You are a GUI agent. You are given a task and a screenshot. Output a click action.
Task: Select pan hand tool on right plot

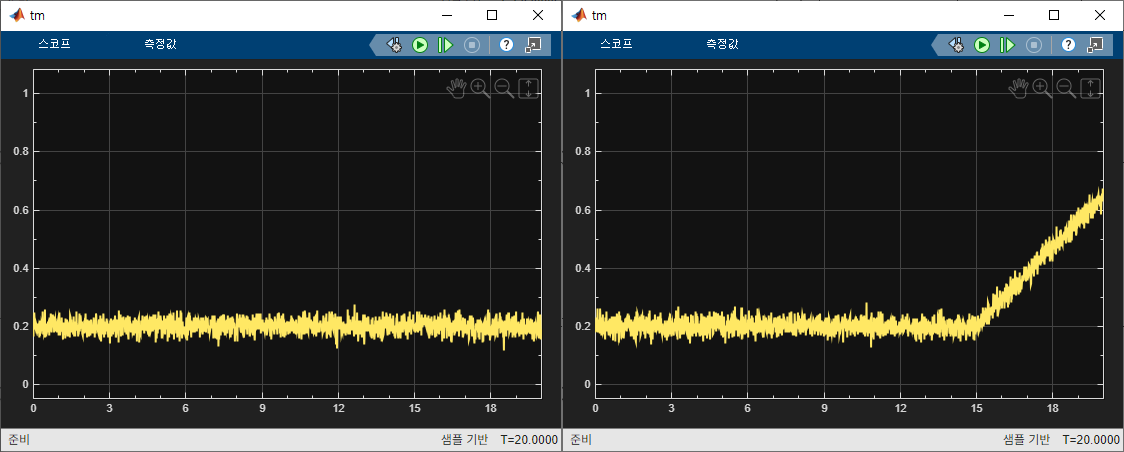click(x=1018, y=88)
